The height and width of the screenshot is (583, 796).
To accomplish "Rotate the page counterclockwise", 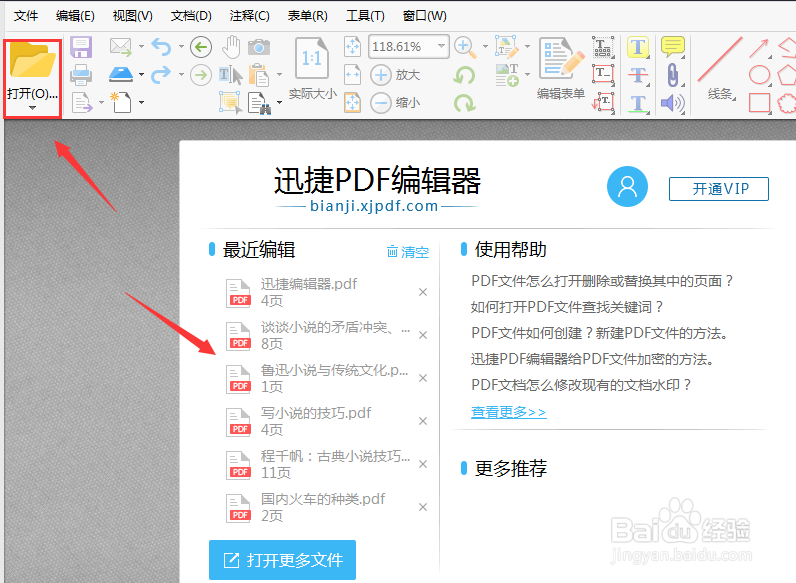I will click(465, 75).
